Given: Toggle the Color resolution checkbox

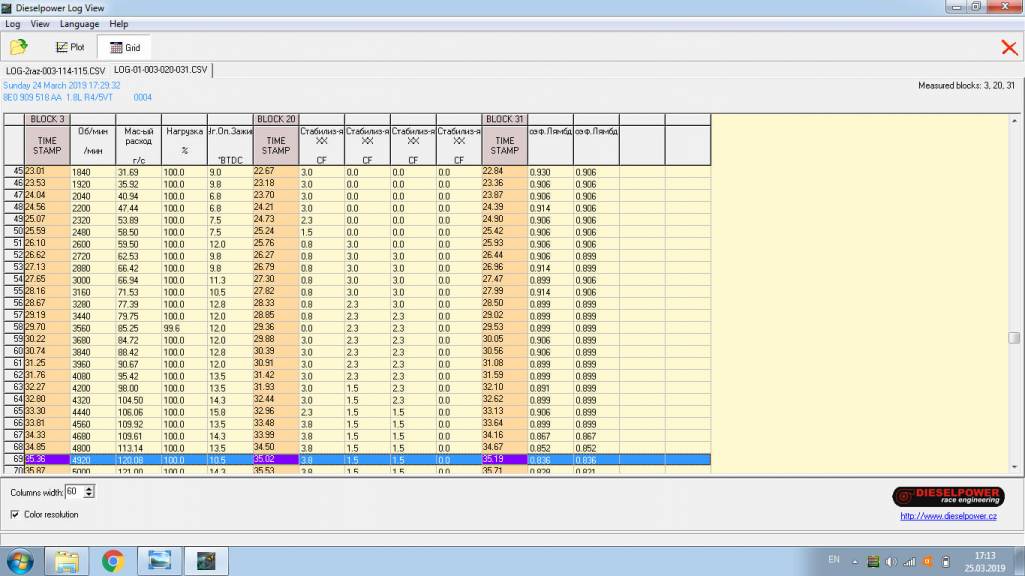Looking at the screenshot, I should click(x=15, y=515).
